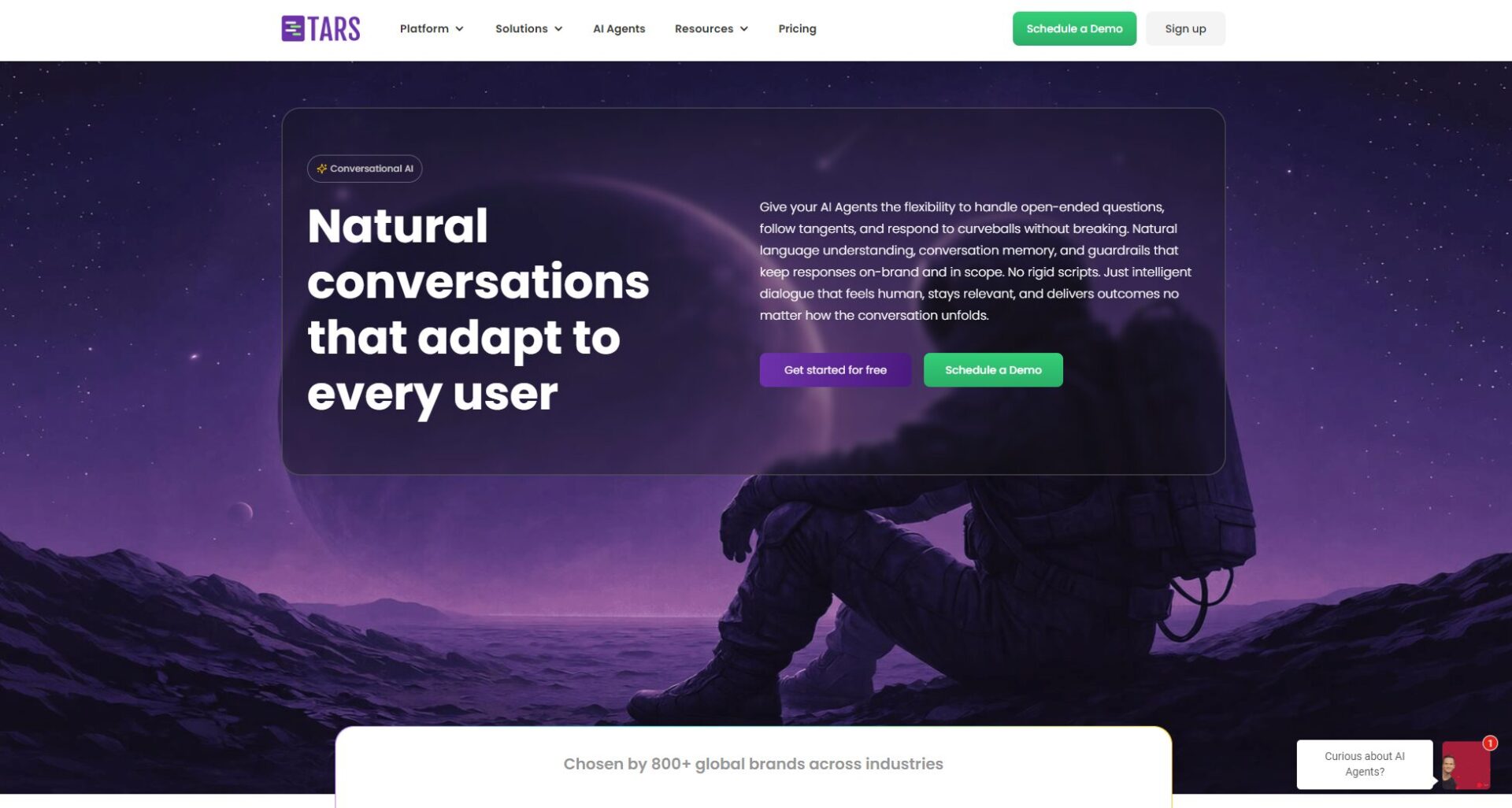Click the green Schedule a Demo hero button
This screenshot has width=1512, height=808.
993,370
